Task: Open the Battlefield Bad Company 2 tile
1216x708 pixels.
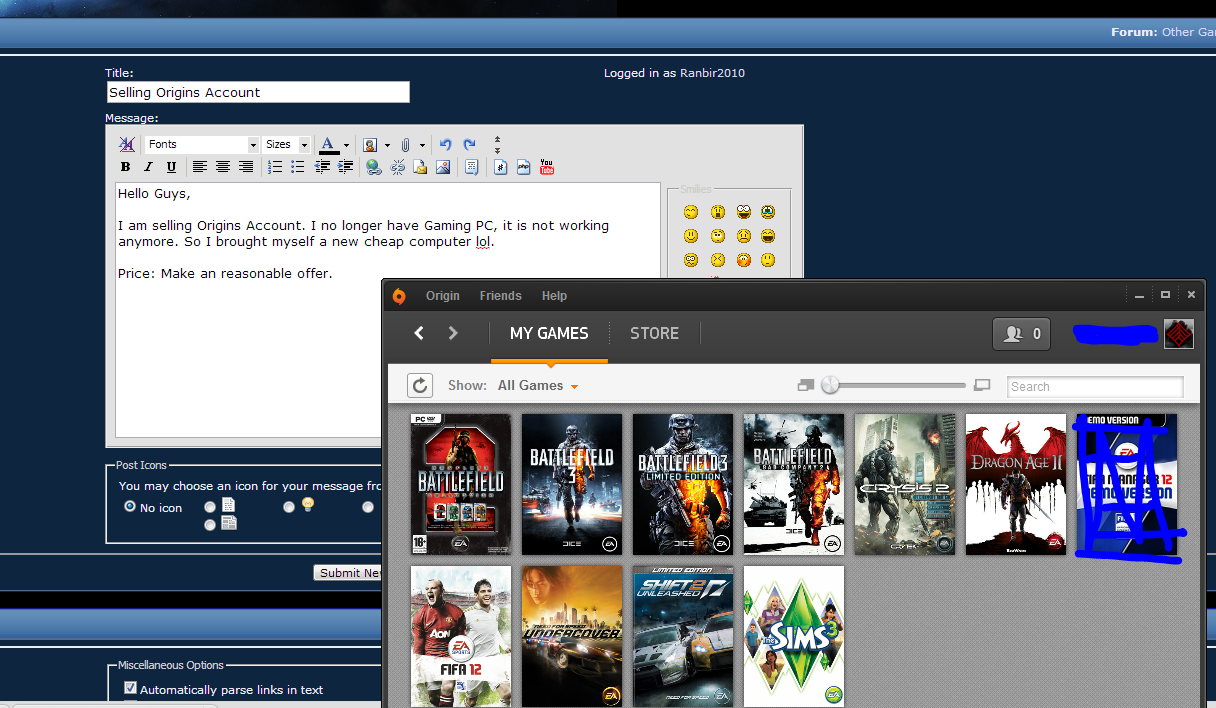Action: 794,485
